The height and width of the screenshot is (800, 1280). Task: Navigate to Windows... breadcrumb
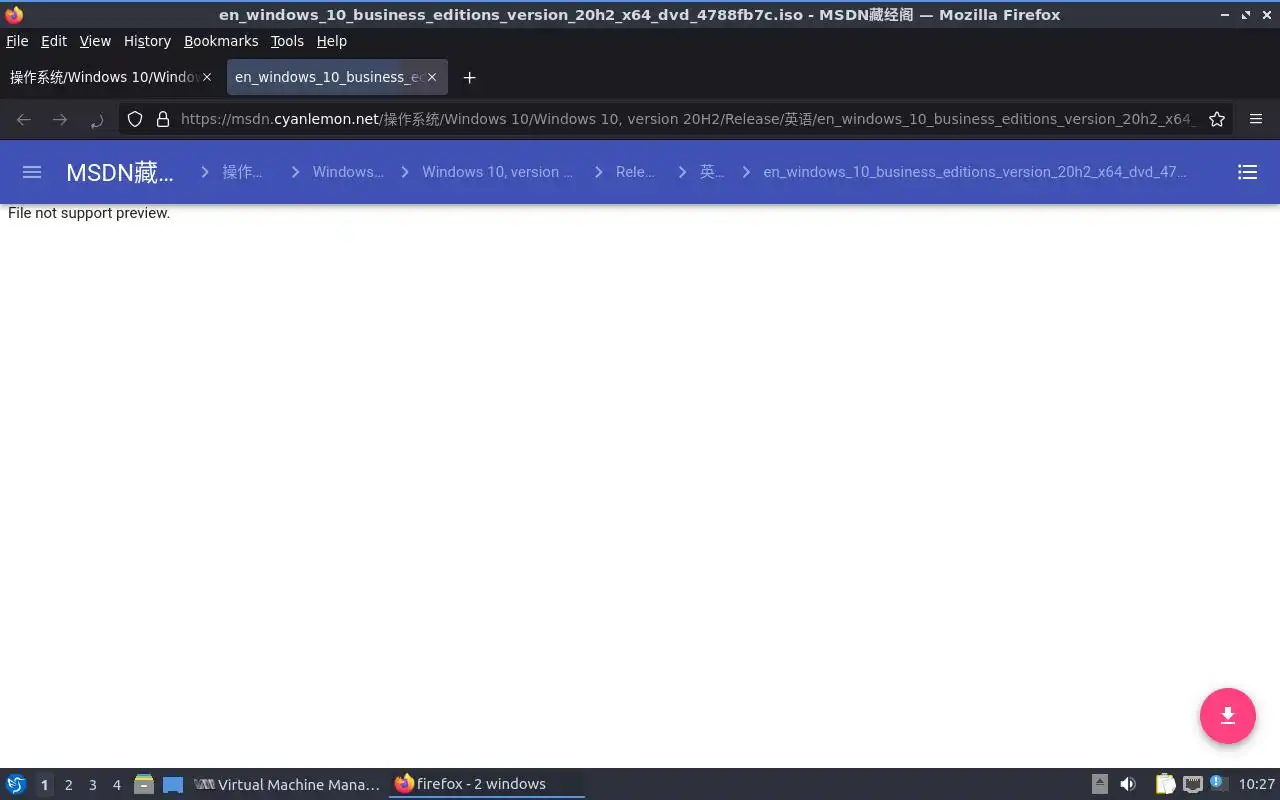(348, 172)
